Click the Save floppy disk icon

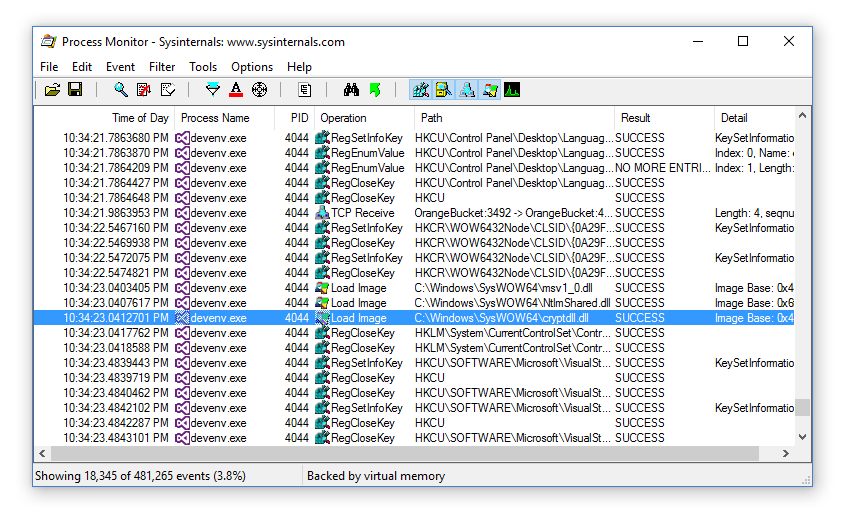(75, 90)
